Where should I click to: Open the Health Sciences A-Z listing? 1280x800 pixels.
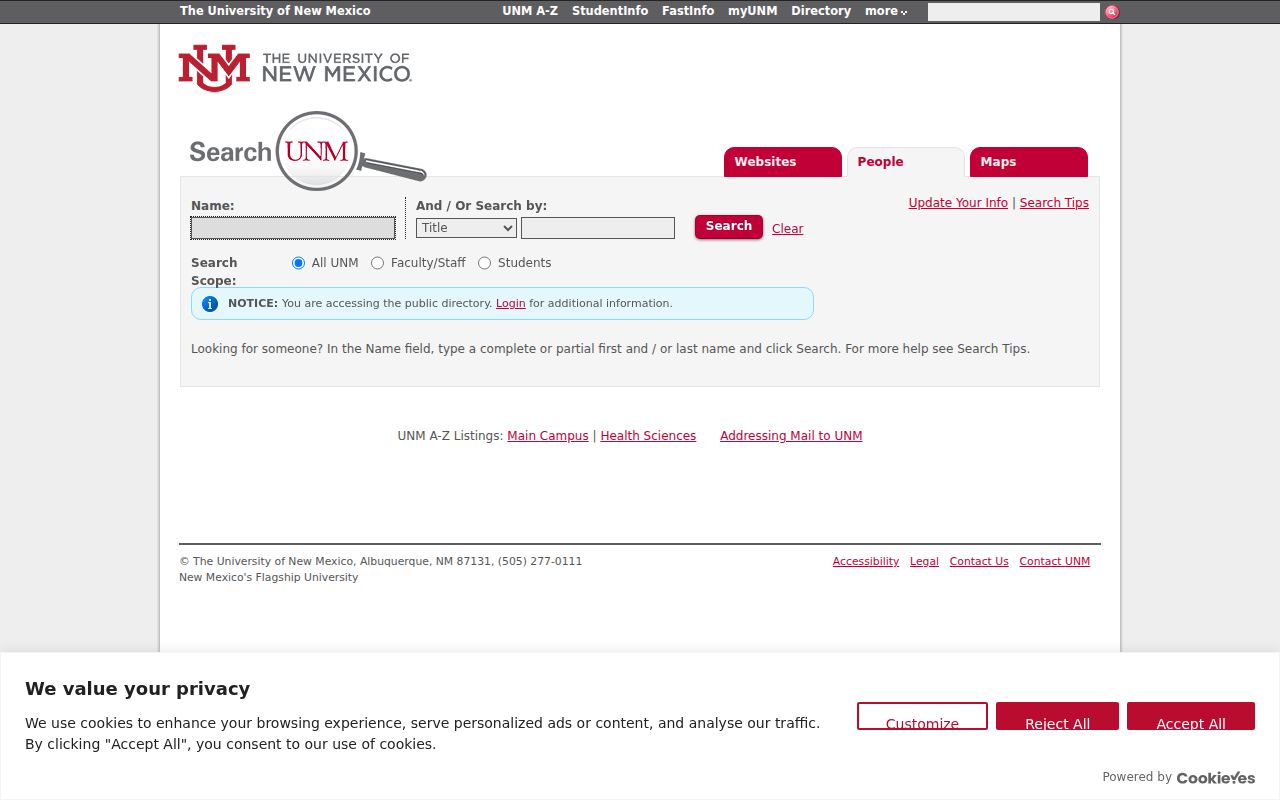point(648,436)
